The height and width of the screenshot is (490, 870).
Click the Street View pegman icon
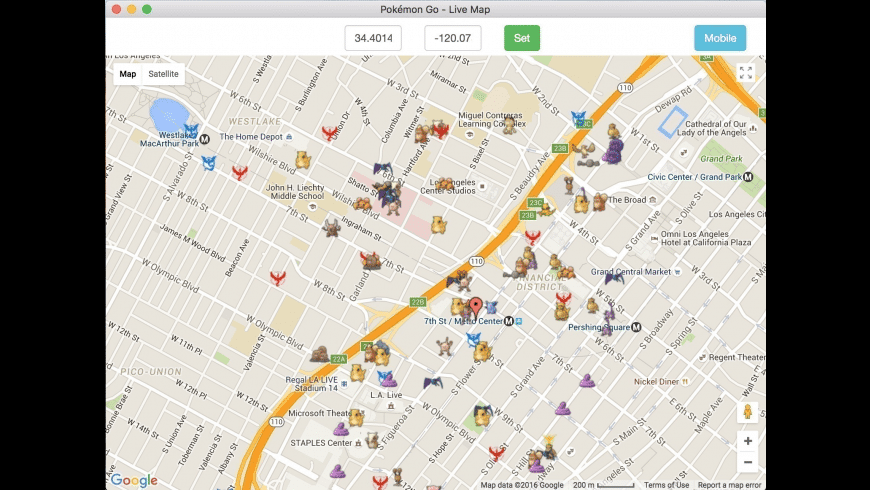747,412
